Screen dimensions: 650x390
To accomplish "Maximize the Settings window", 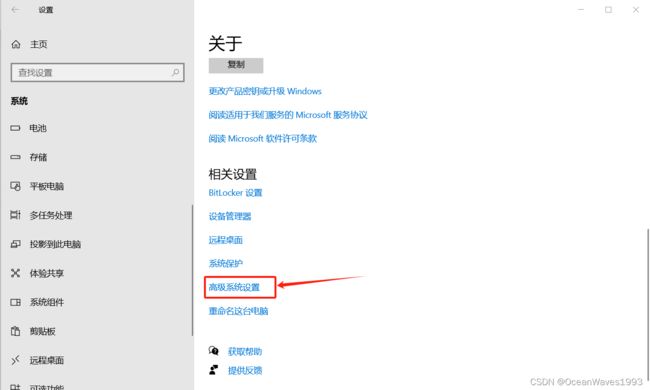I will point(608,10).
